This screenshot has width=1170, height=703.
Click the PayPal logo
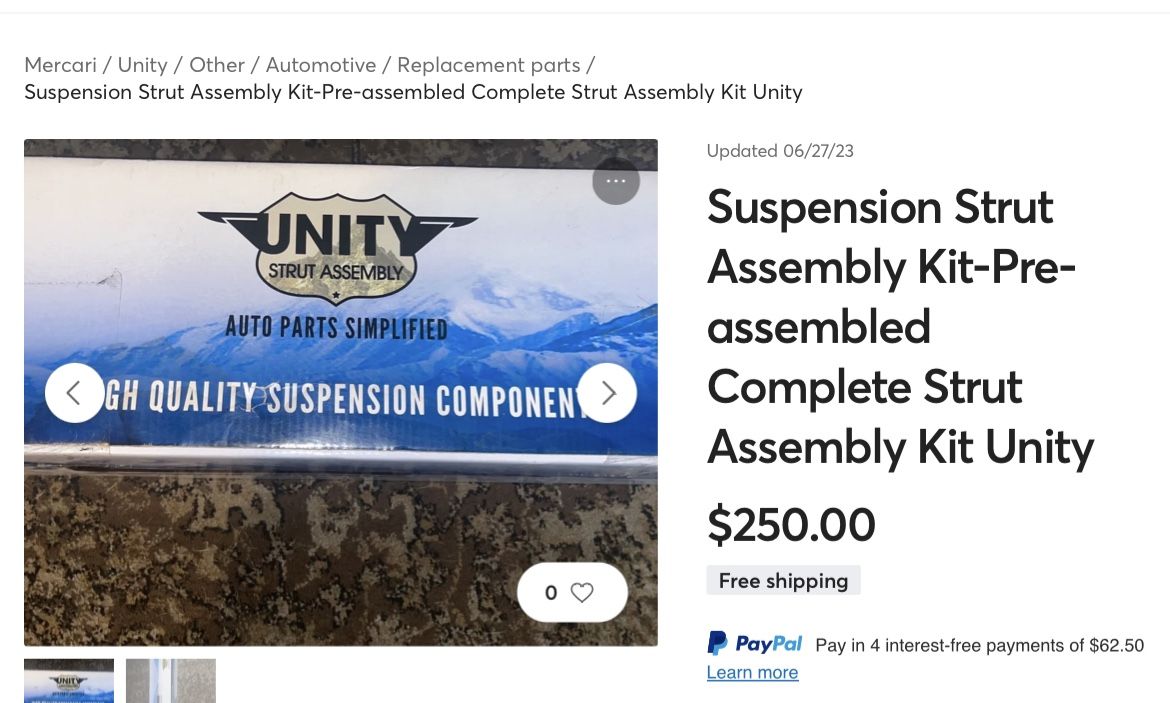(x=755, y=644)
